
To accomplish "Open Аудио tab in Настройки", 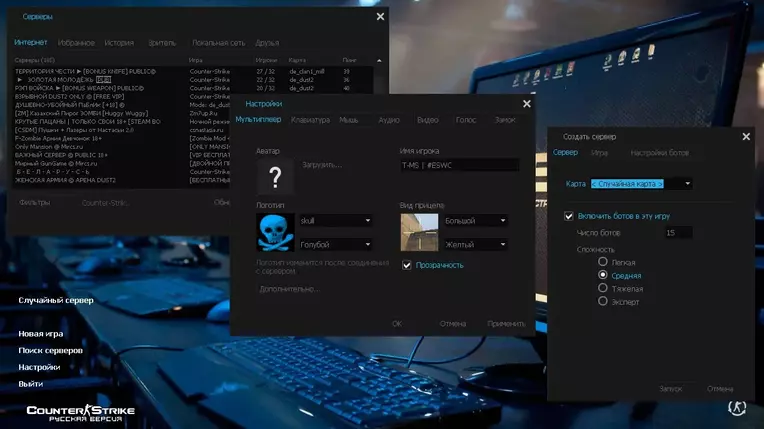I will coord(389,120).
